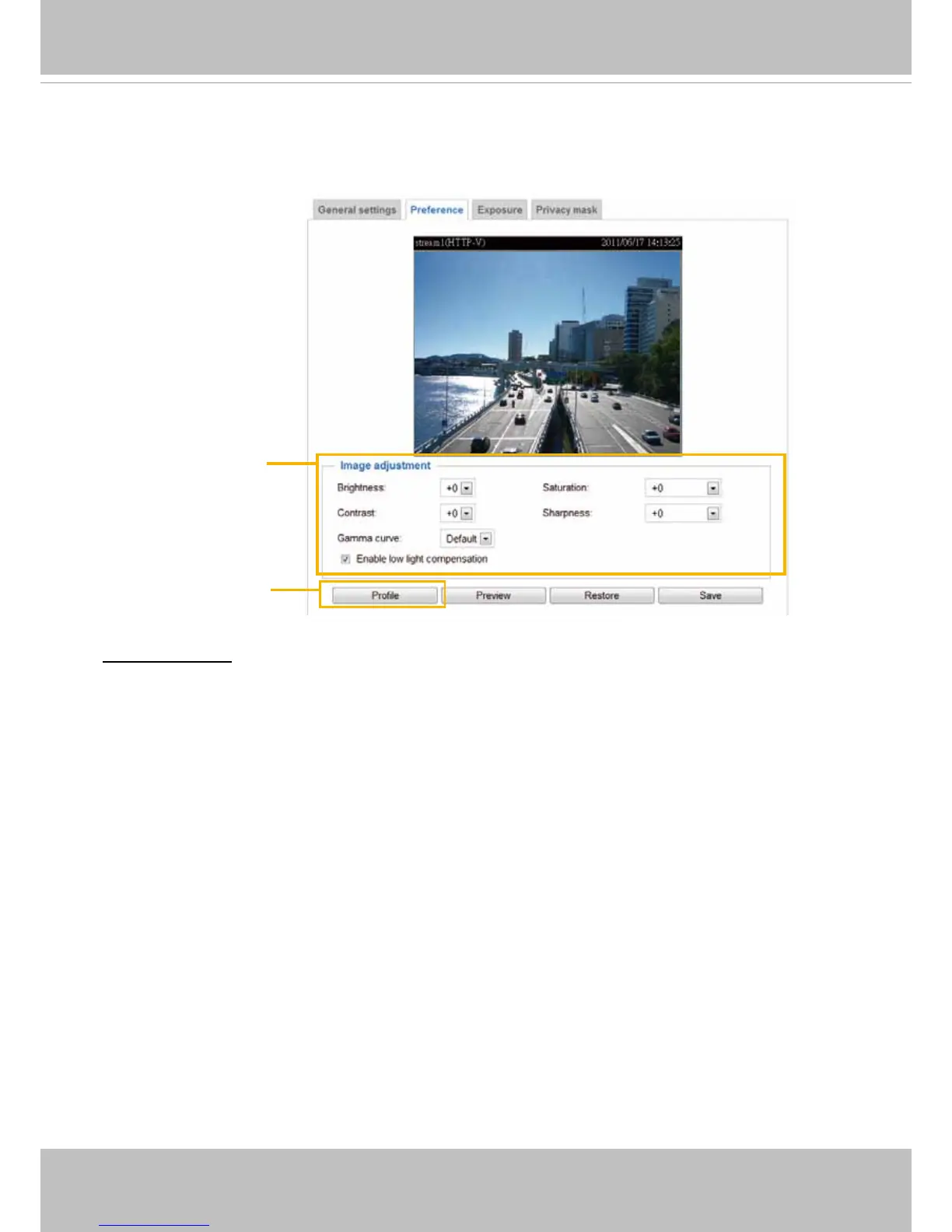Open the Exposure tab
The image size is (952, 1232).
499,210
